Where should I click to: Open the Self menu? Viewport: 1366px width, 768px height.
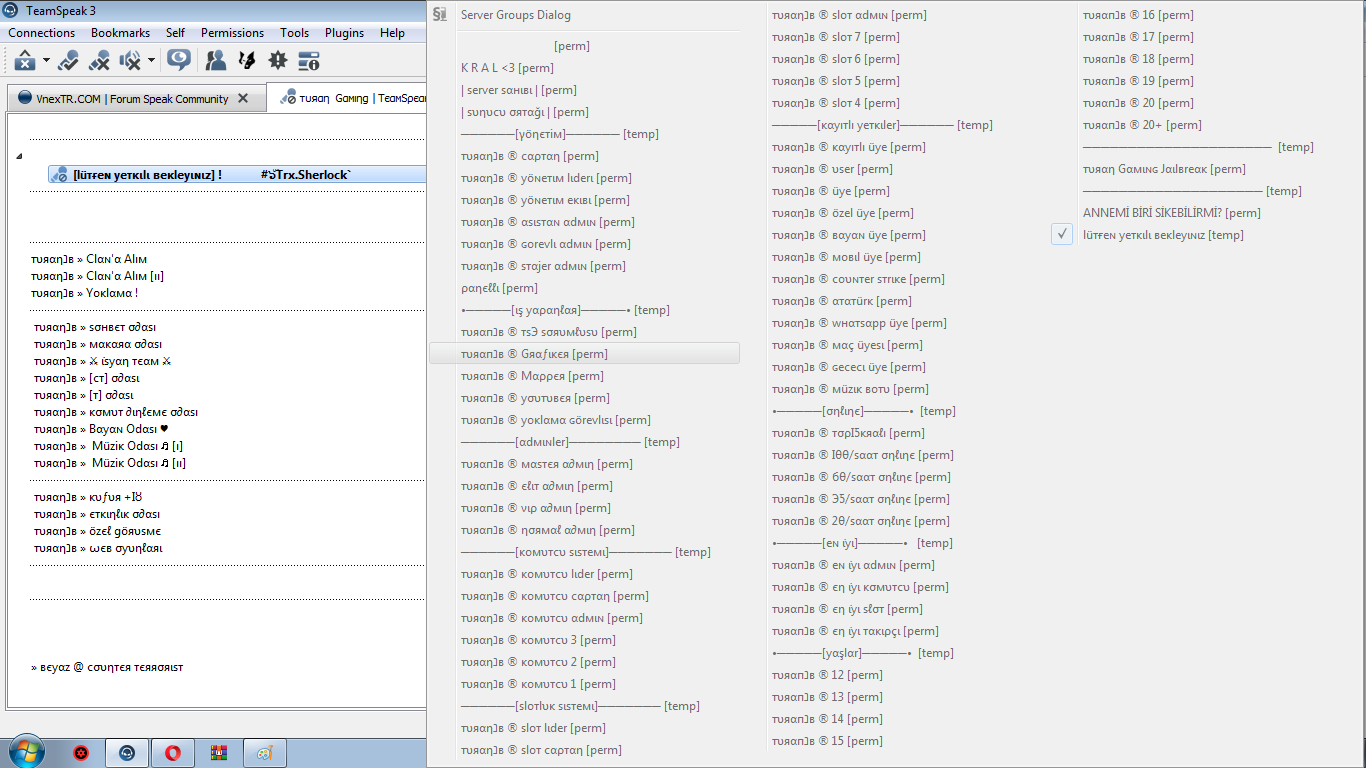(x=175, y=33)
